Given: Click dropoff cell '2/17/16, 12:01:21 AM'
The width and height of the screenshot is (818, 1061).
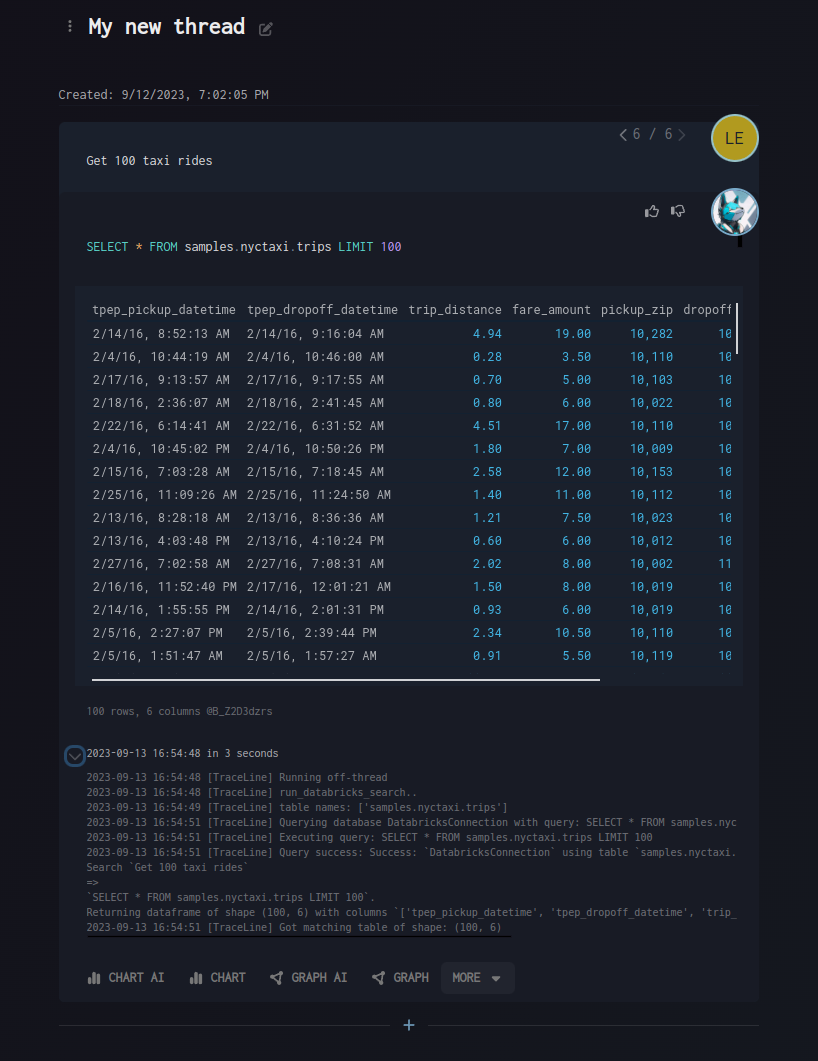Looking at the screenshot, I should [x=319, y=587].
